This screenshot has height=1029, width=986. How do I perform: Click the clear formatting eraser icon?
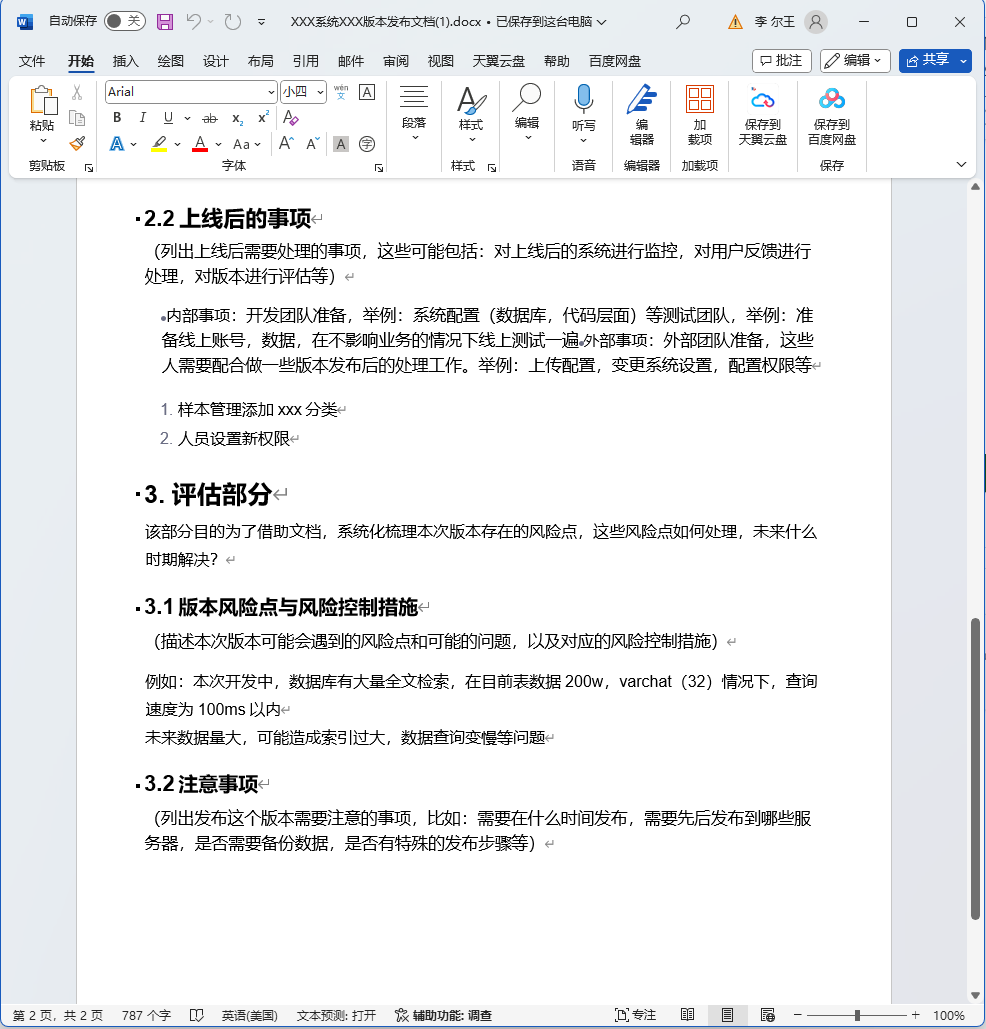coord(291,118)
